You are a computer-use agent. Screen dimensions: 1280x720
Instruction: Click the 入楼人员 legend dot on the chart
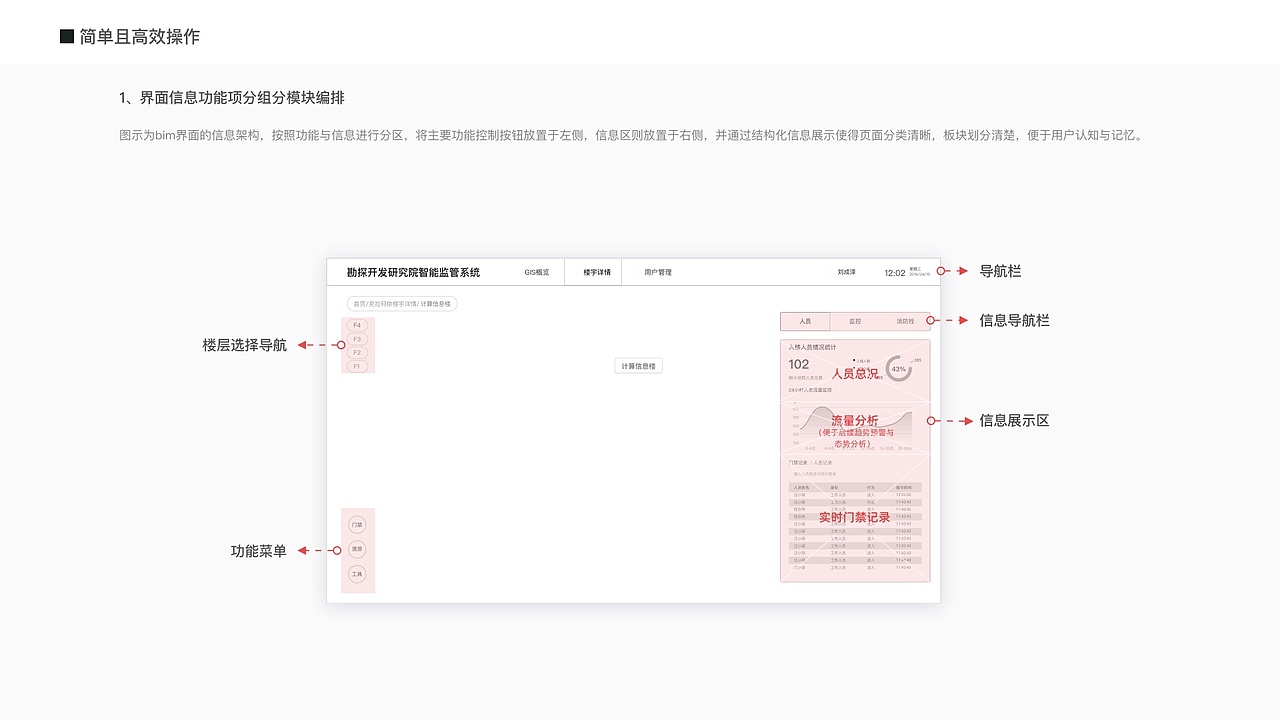point(854,360)
